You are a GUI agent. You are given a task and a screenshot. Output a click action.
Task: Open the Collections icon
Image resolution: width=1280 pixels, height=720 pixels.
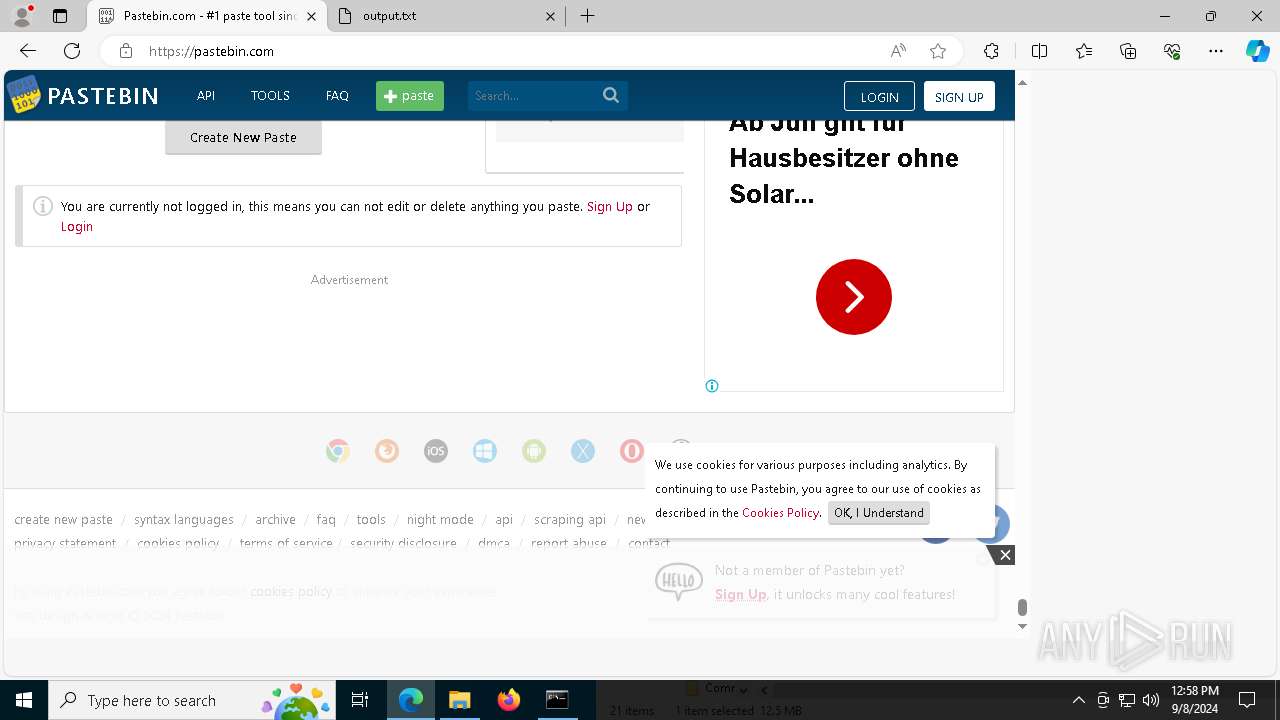[x=1128, y=51]
